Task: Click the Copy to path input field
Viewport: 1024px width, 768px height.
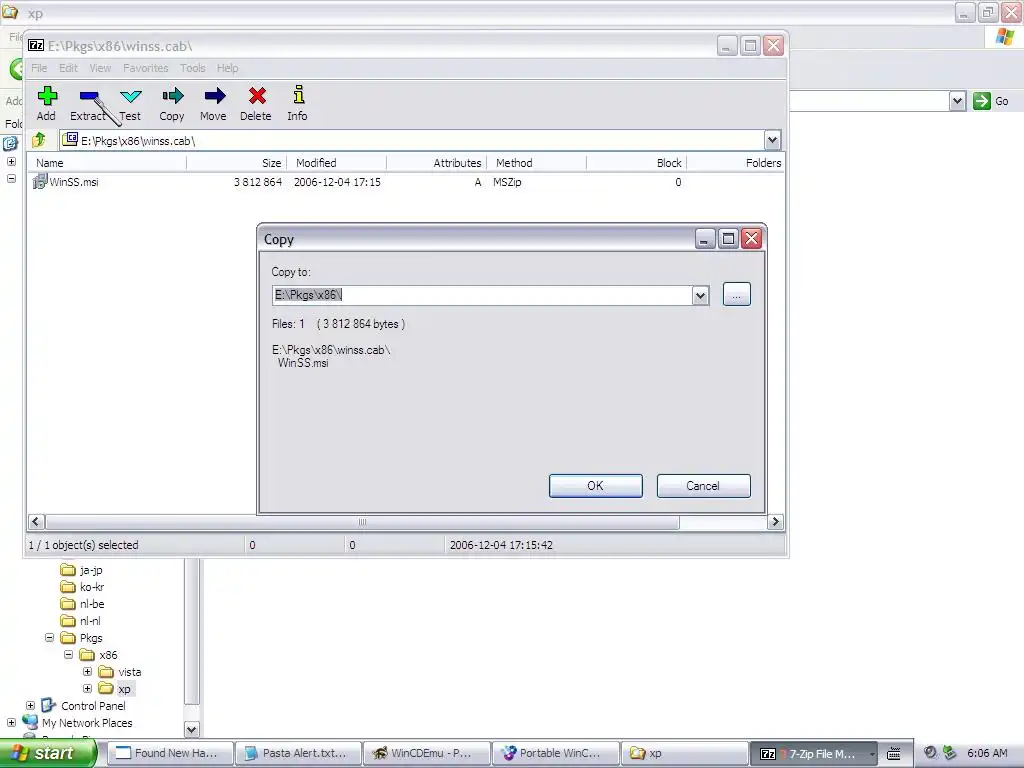Action: click(x=482, y=295)
